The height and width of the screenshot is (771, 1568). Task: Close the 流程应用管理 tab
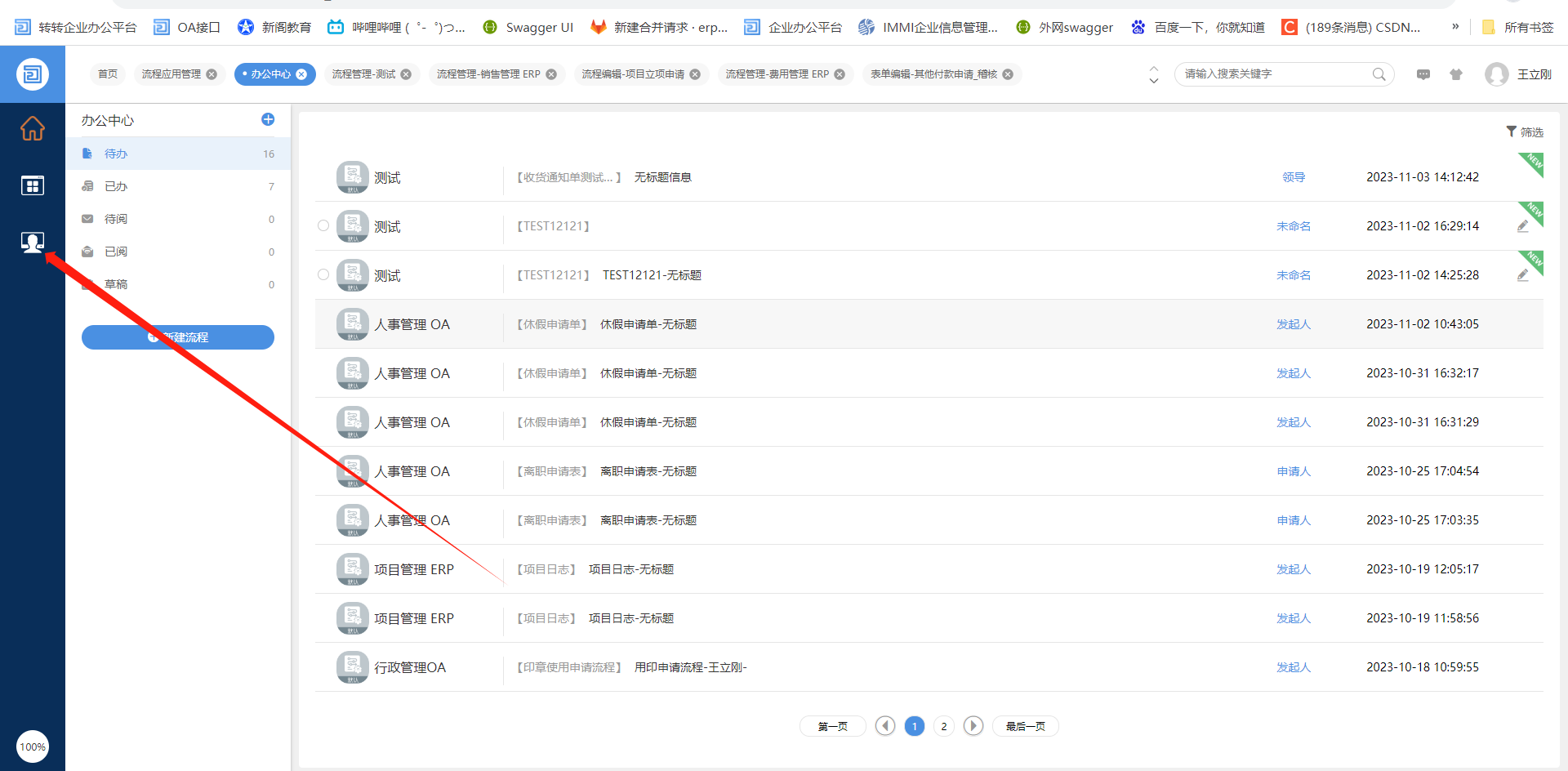(212, 74)
